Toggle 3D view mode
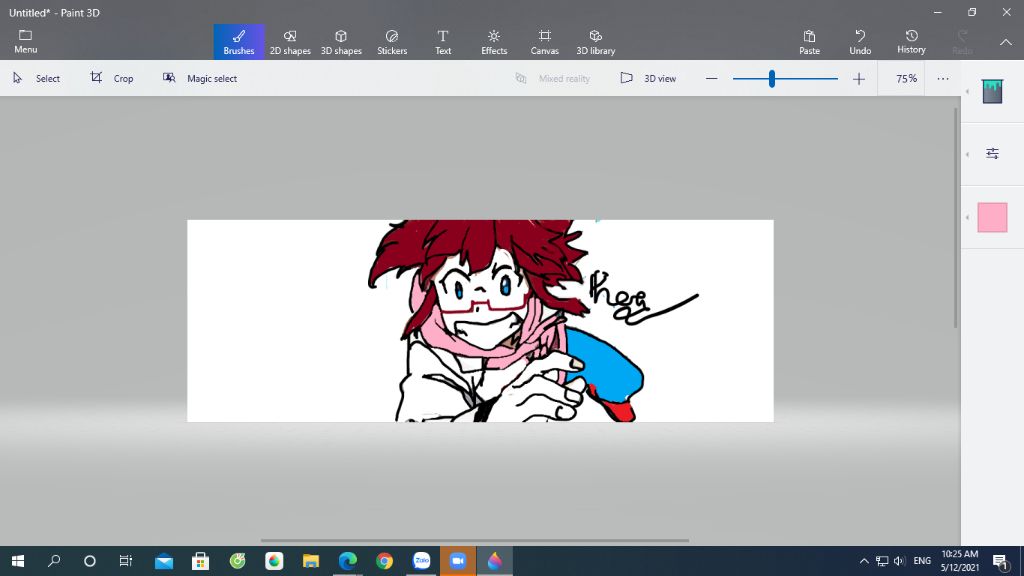The height and width of the screenshot is (576, 1024). coord(648,78)
